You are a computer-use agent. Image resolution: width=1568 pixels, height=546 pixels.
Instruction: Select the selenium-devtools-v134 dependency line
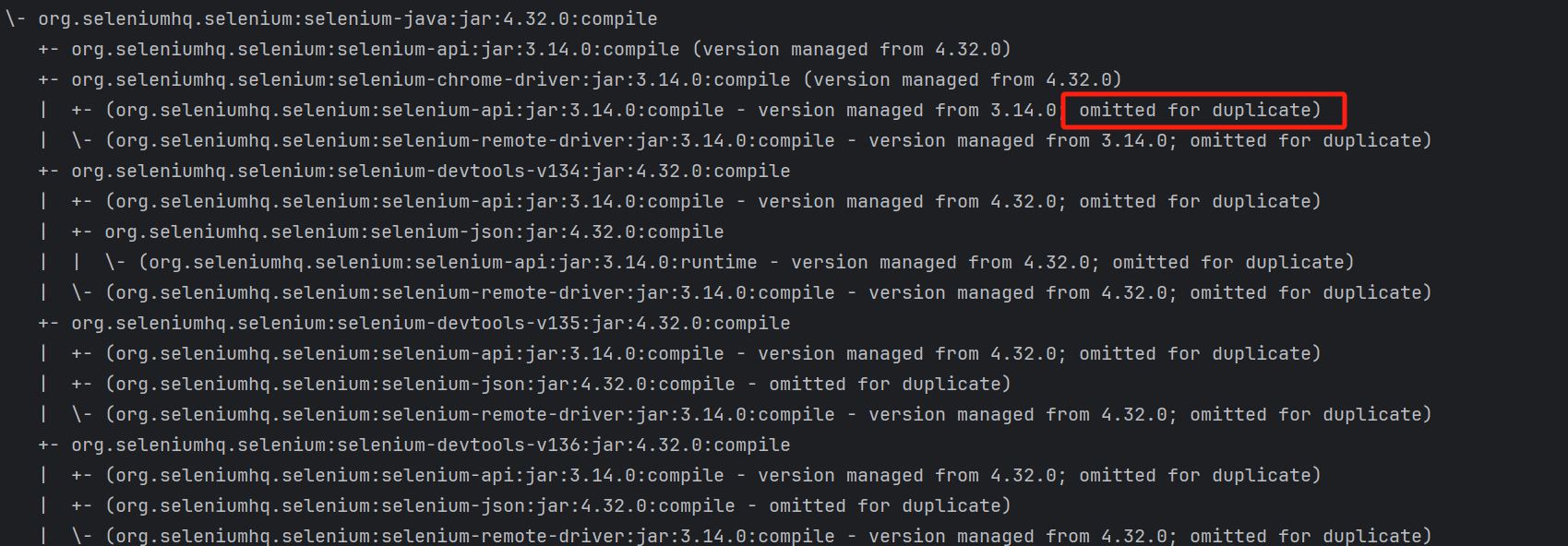(x=430, y=171)
